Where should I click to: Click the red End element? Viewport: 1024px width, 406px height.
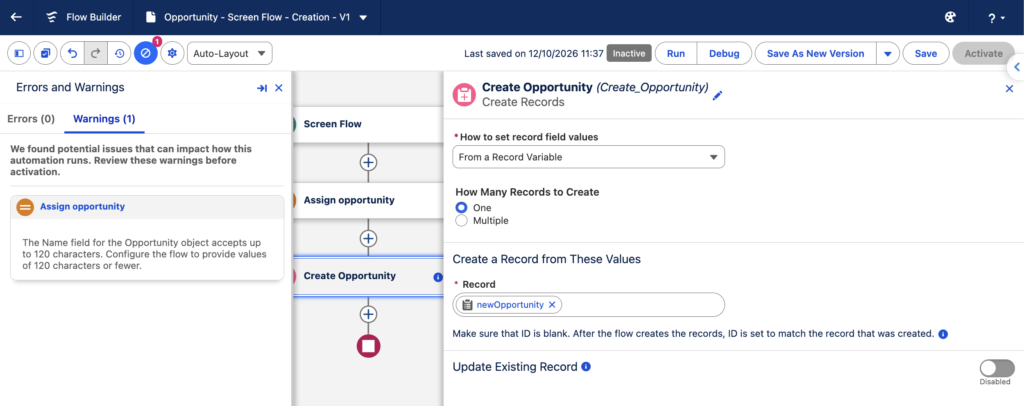tap(368, 346)
